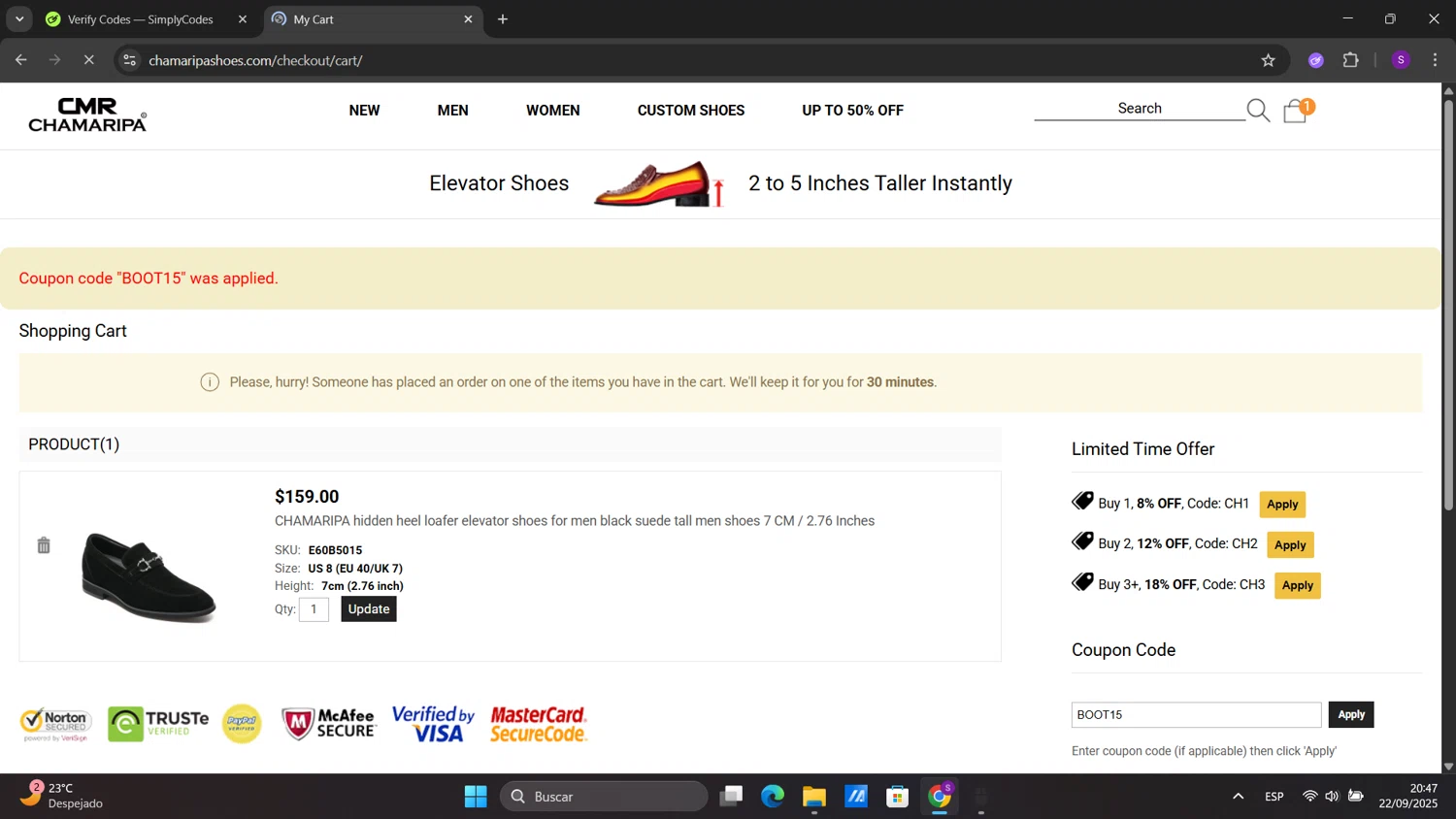Open Microsoft Edge from taskbar
Viewport: 1456px width, 819px height.
pyautogui.click(x=773, y=797)
